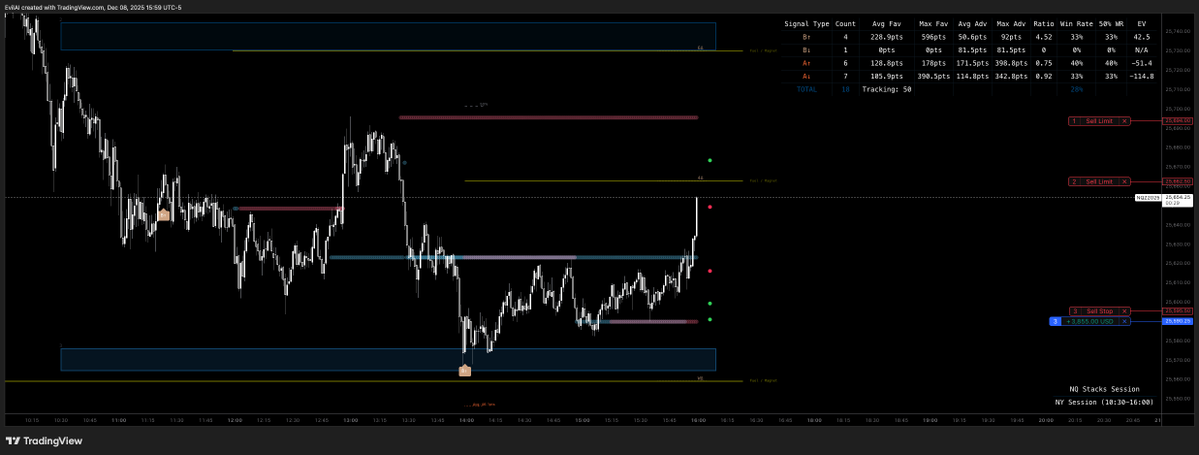This screenshot has width=1199, height=455.
Task: Click the 18:00 label on time axis
Action: (814, 420)
